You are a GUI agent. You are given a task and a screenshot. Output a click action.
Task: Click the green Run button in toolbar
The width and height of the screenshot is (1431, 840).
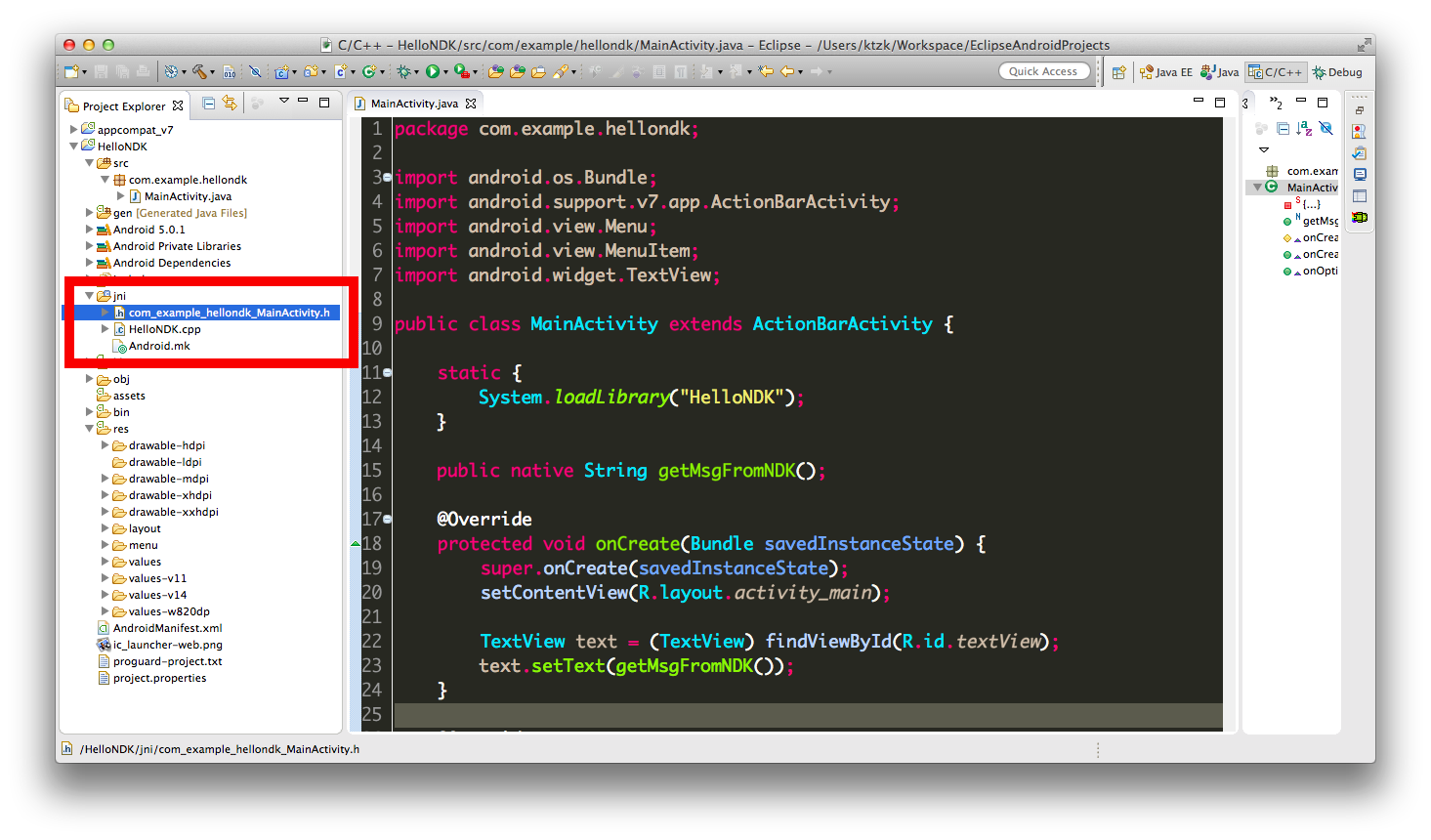(x=432, y=71)
